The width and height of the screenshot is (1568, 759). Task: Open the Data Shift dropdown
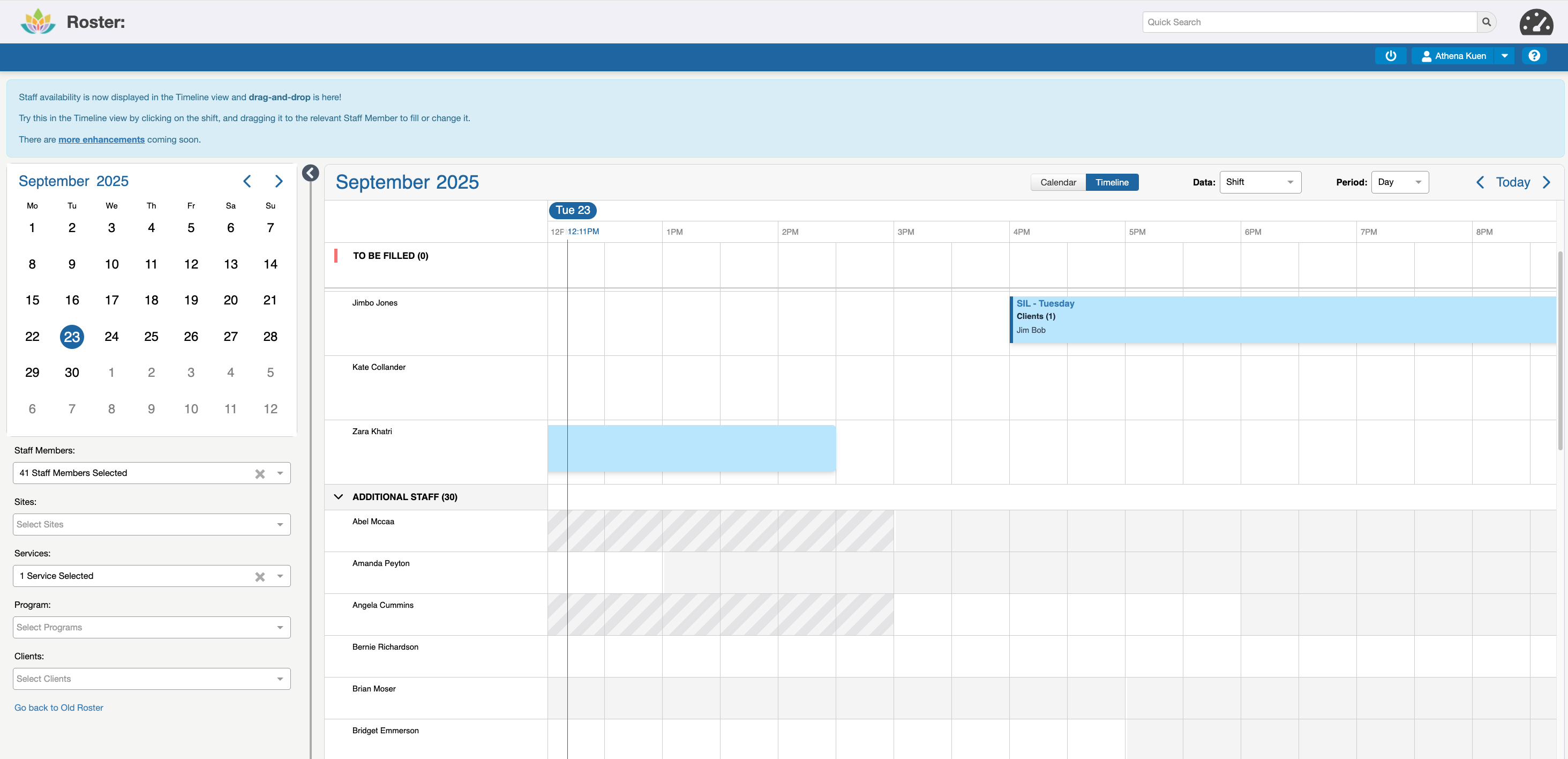tap(1259, 182)
